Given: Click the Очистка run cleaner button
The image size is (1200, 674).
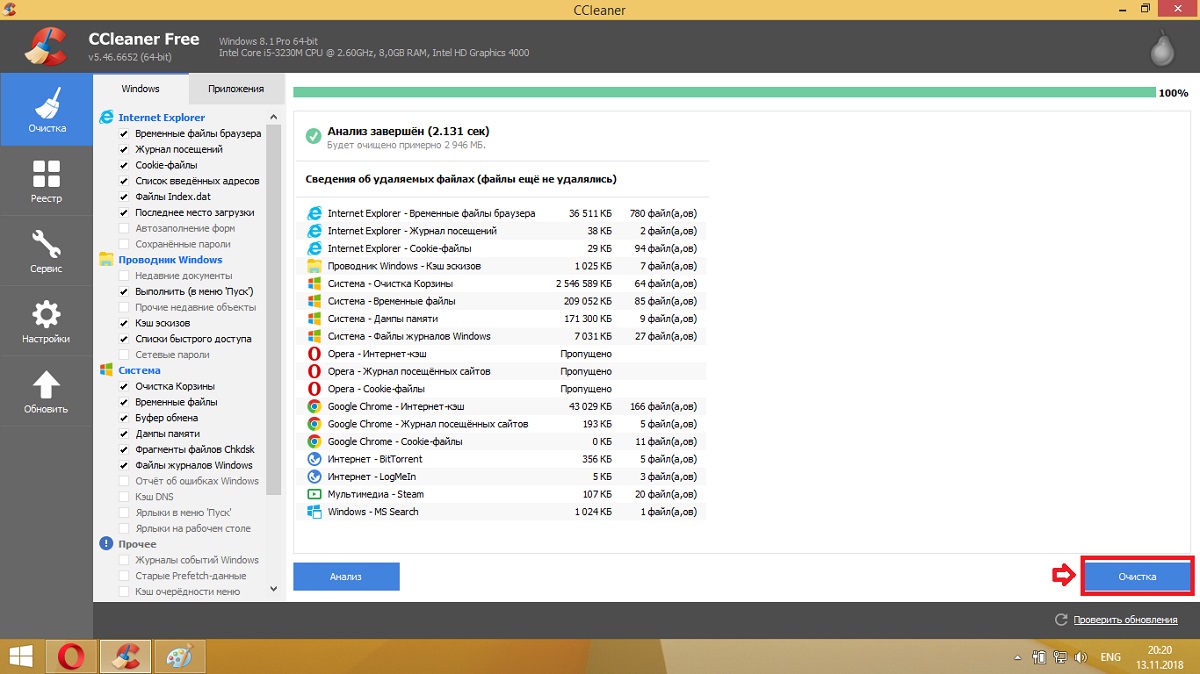Looking at the screenshot, I should (1138, 577).
